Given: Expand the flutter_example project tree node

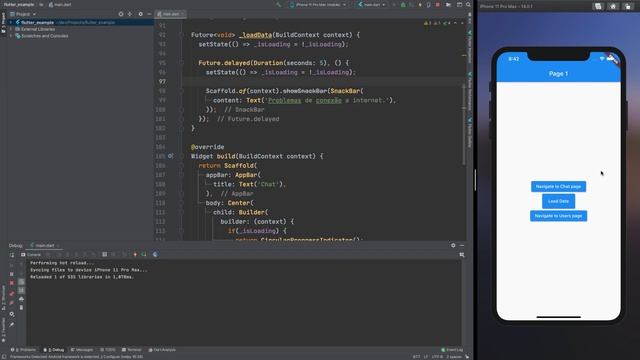Looking at the screenshot, I should tap(11, 22).
